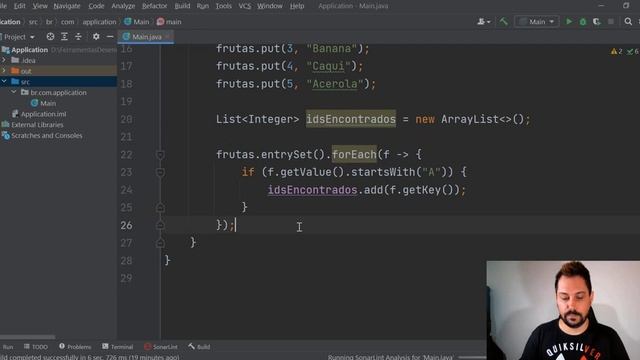This screenshot has height=360, width=640.
Task: Click the locate-in-project target icon
Action: [50, 37]
